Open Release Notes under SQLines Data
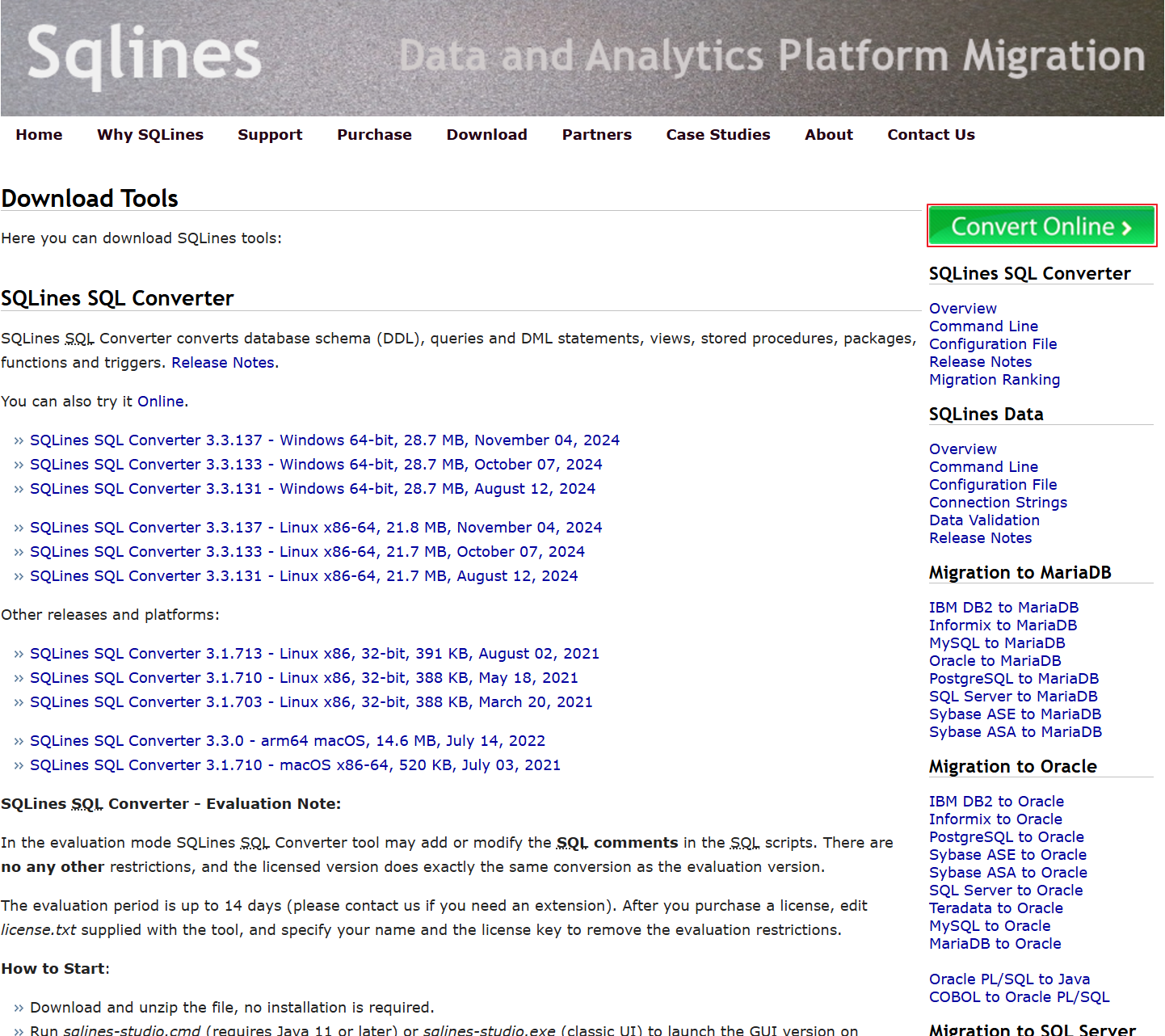Image resolution: width=1165 pixels, height=1036 pixels. [980, 538]
